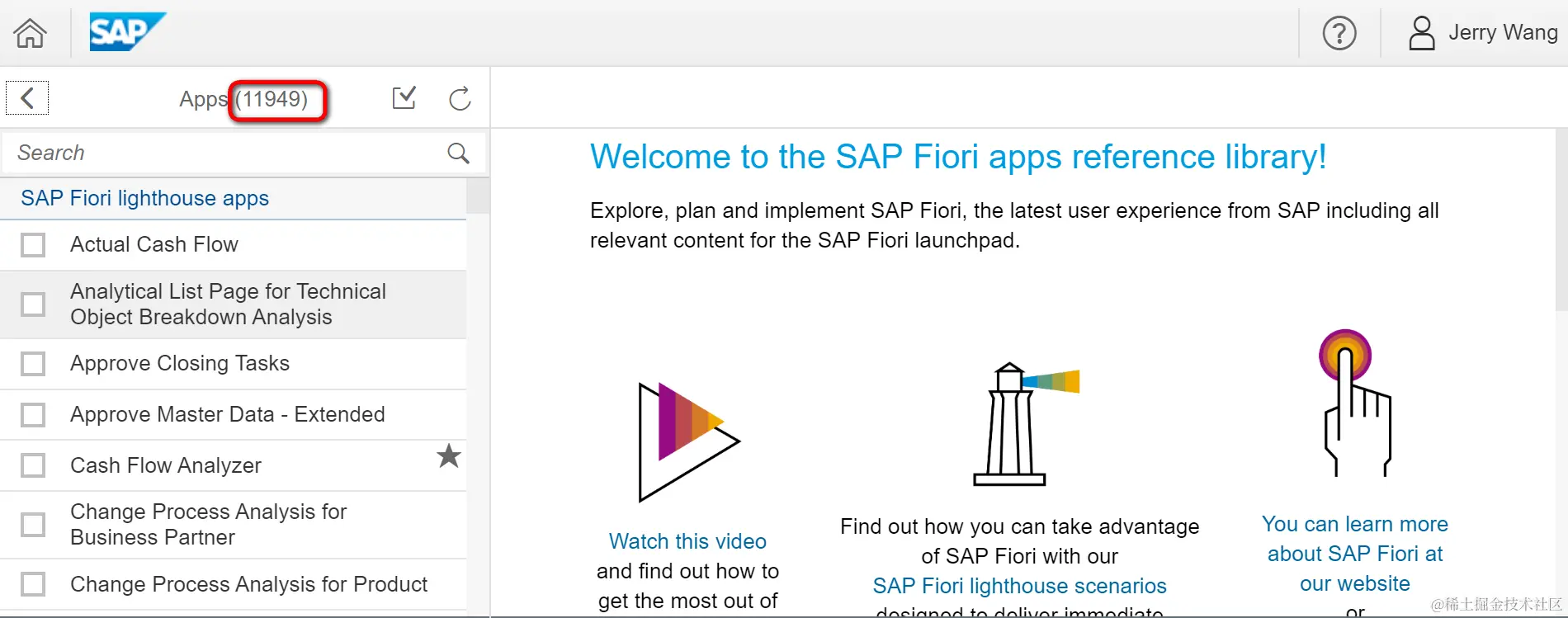Screen dimensions: 1568x618
Task: Open the Watch this video link
Action: coord(687,541)
